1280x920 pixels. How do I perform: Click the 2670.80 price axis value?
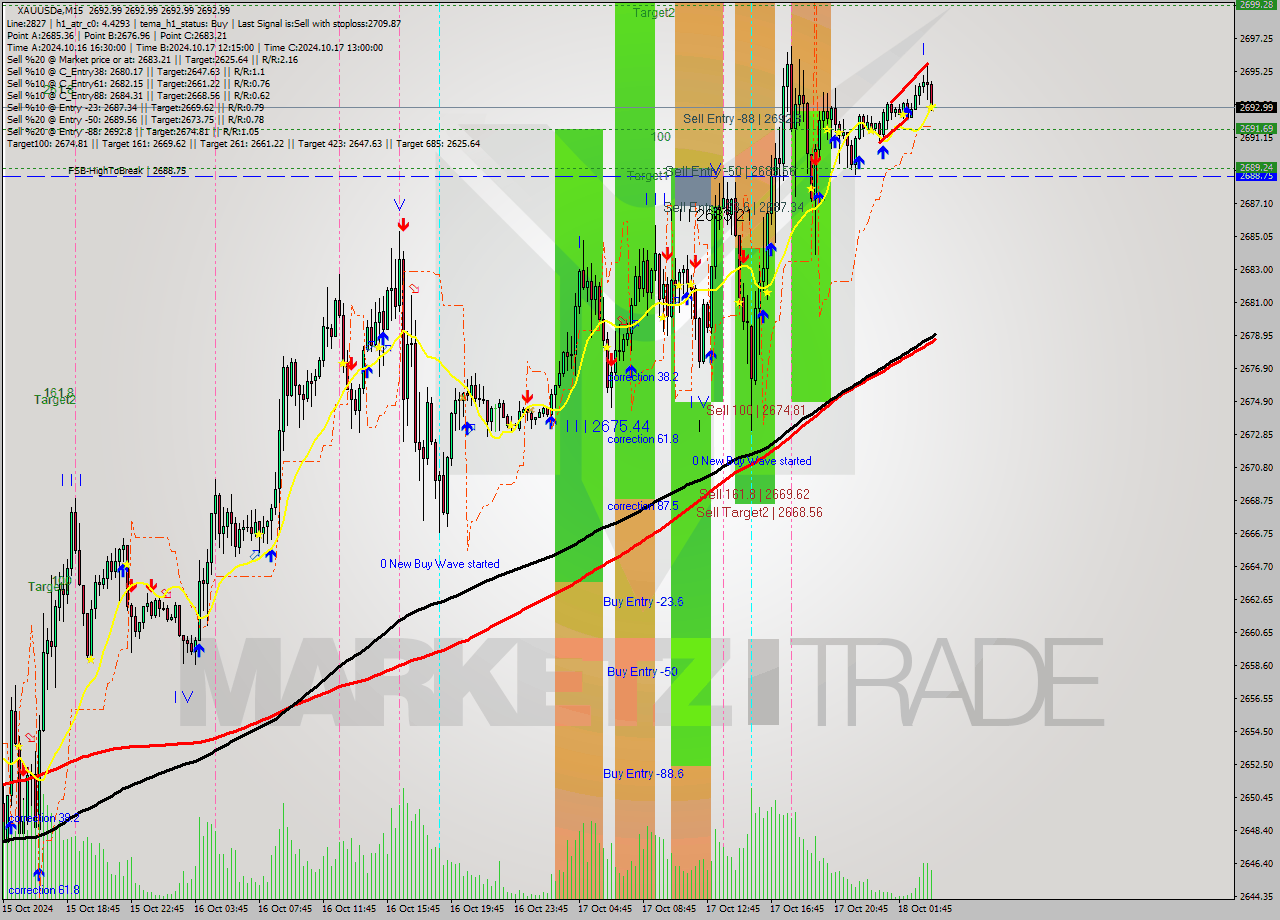[x=1255, y=467]
